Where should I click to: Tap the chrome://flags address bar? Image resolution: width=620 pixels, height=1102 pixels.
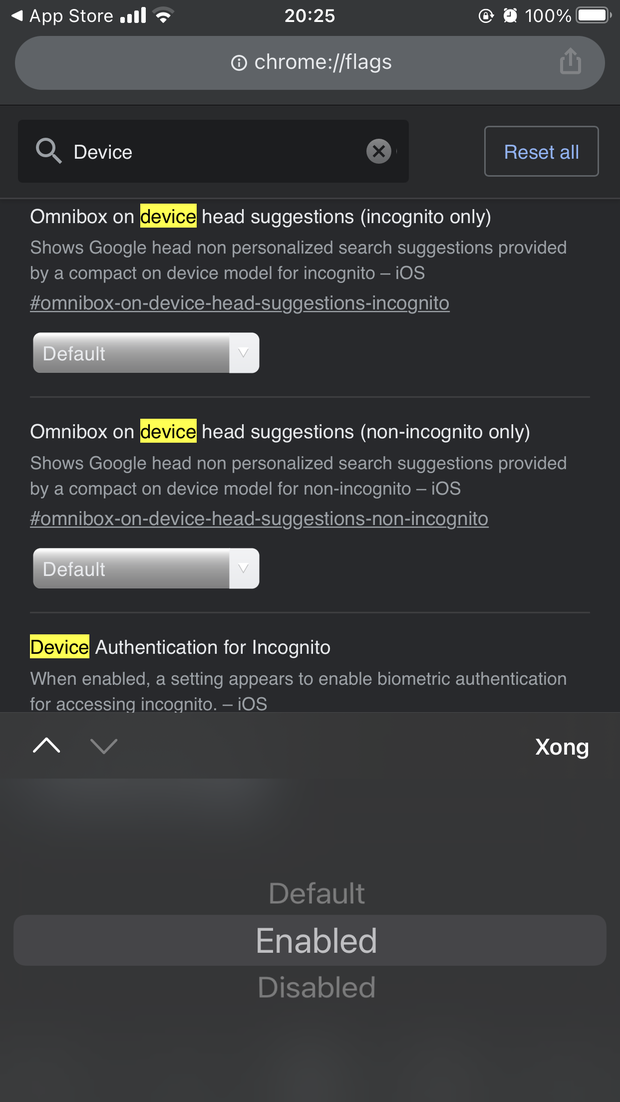point(310,63)
